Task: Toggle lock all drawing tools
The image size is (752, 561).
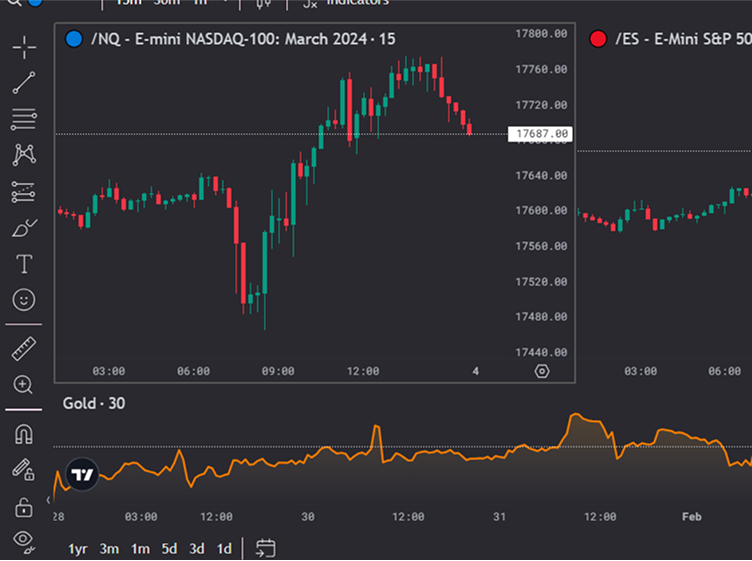Action: pos(24,507)
